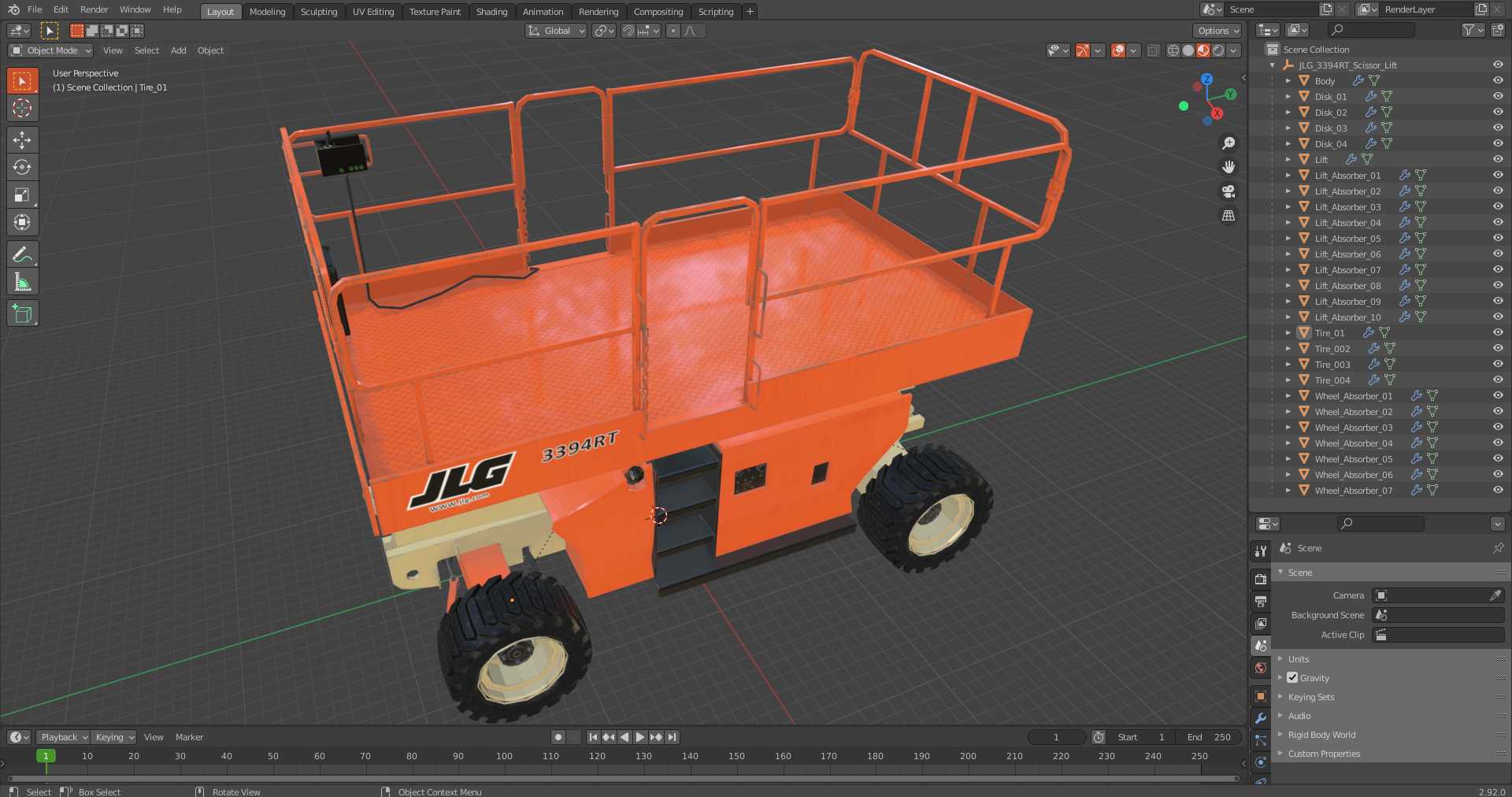Toggle auto keying record button
The width and height of the screenshot is (1512, 797).
558,737
